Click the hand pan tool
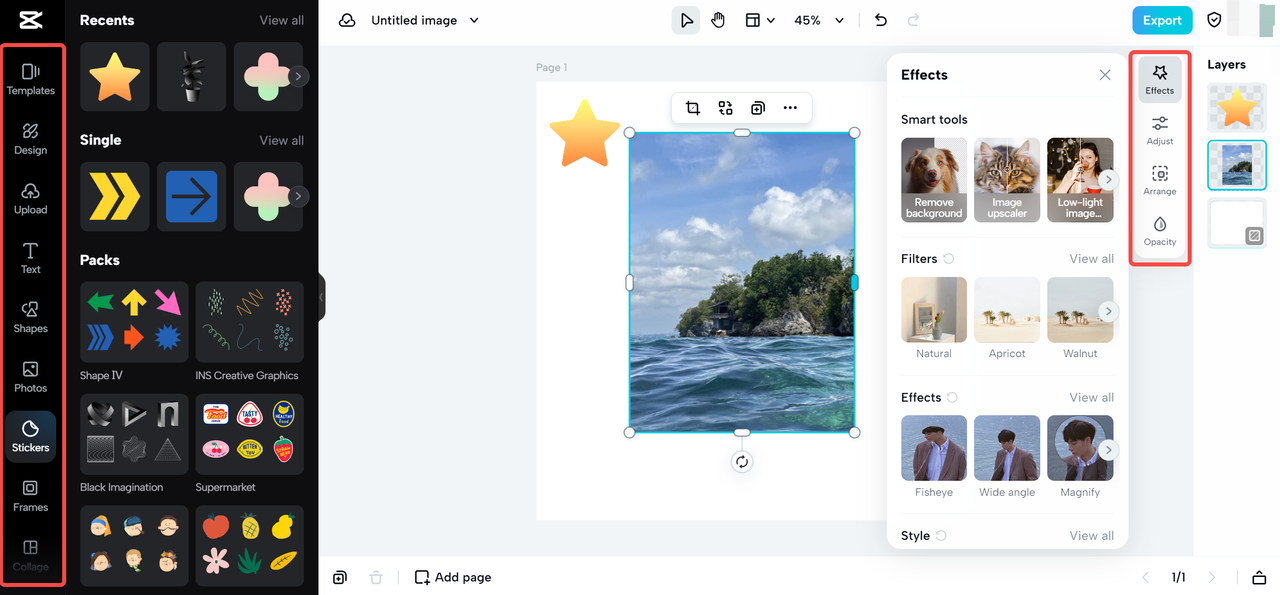The width and height of the screenshot is (1280, 595). [718, 20]
